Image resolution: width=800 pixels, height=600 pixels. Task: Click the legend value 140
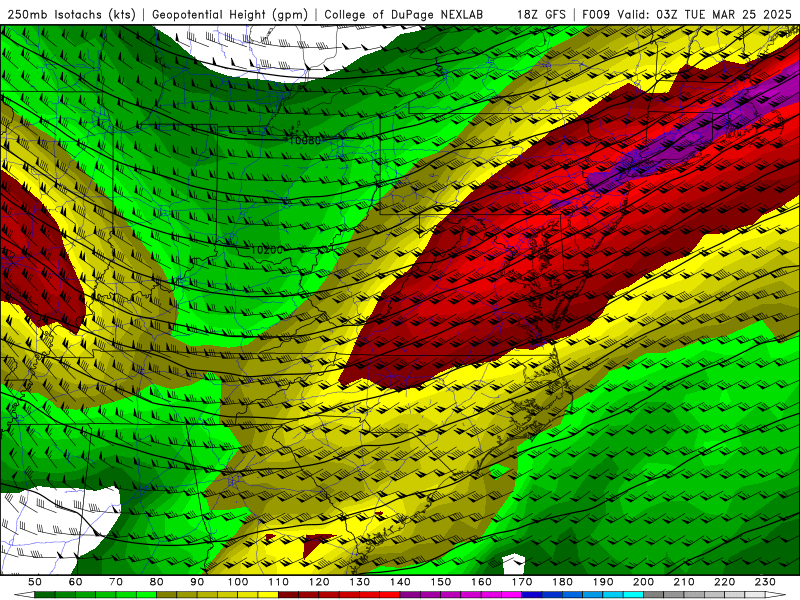point(400,582)
